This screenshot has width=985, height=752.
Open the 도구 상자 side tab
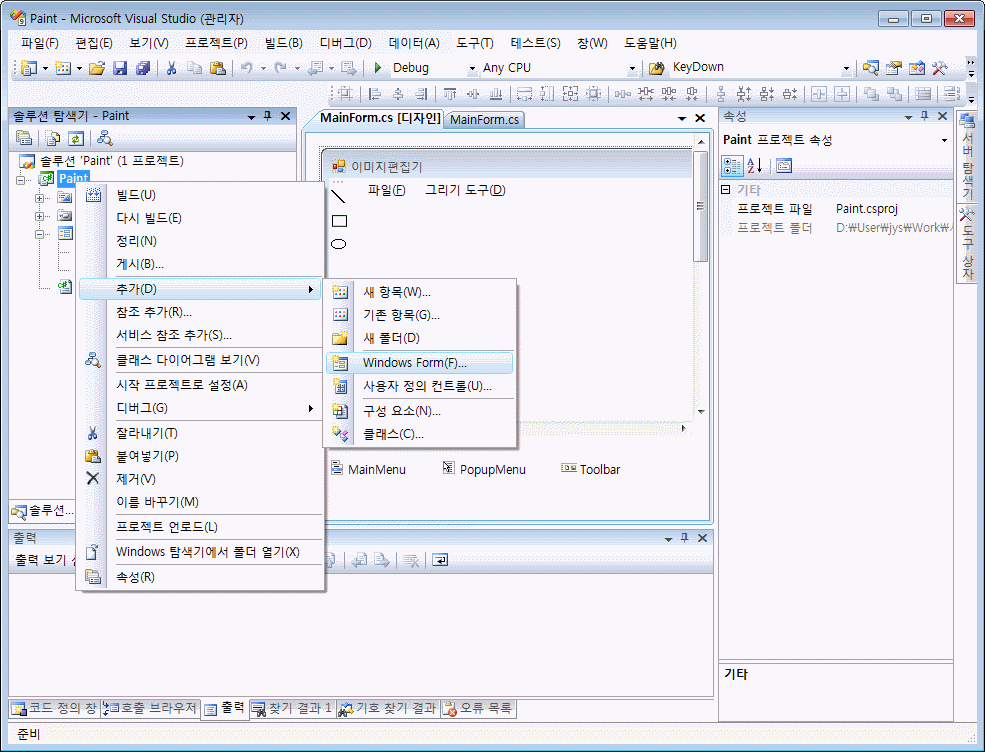967,243
